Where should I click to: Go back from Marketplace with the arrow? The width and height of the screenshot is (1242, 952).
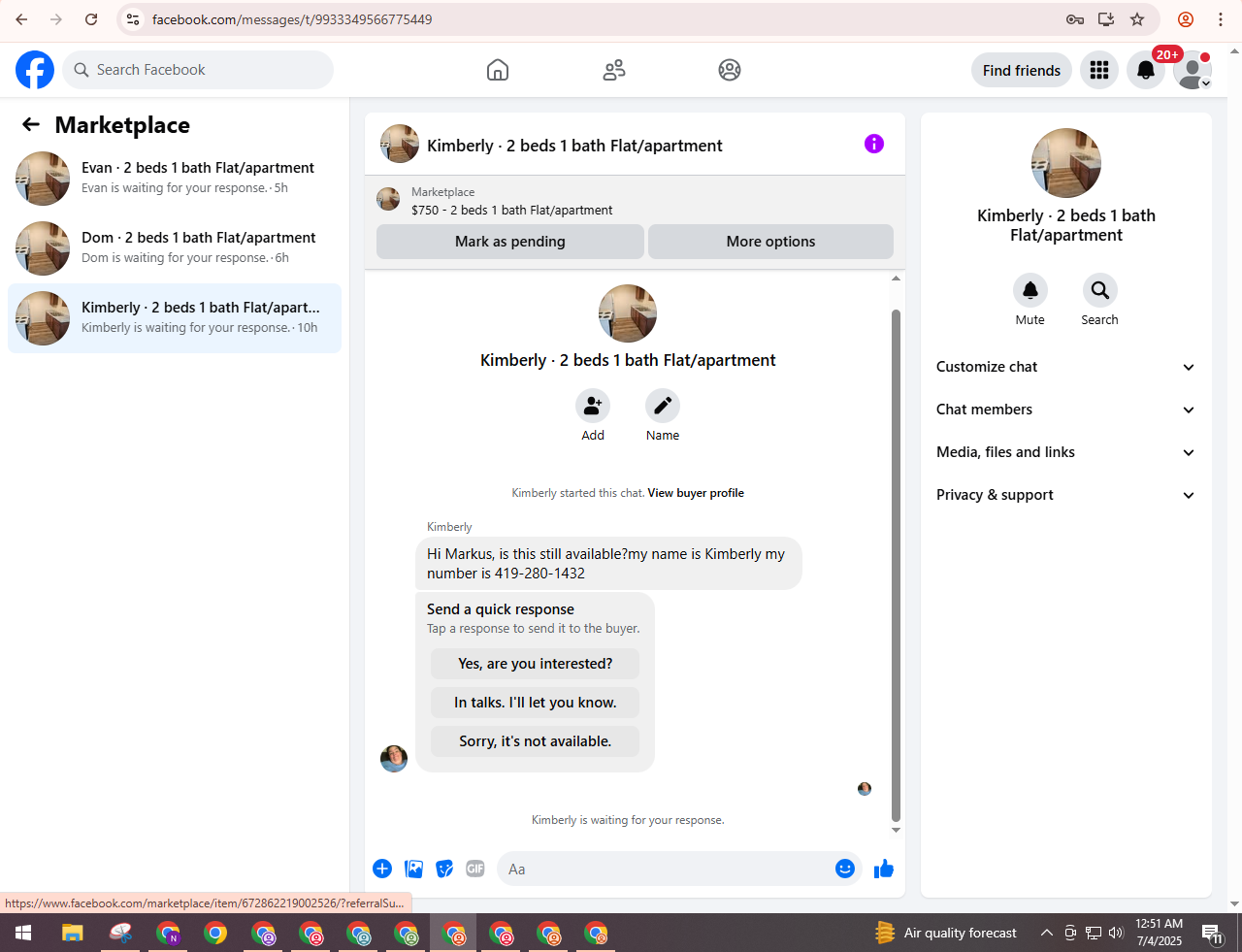coord(31,124)
